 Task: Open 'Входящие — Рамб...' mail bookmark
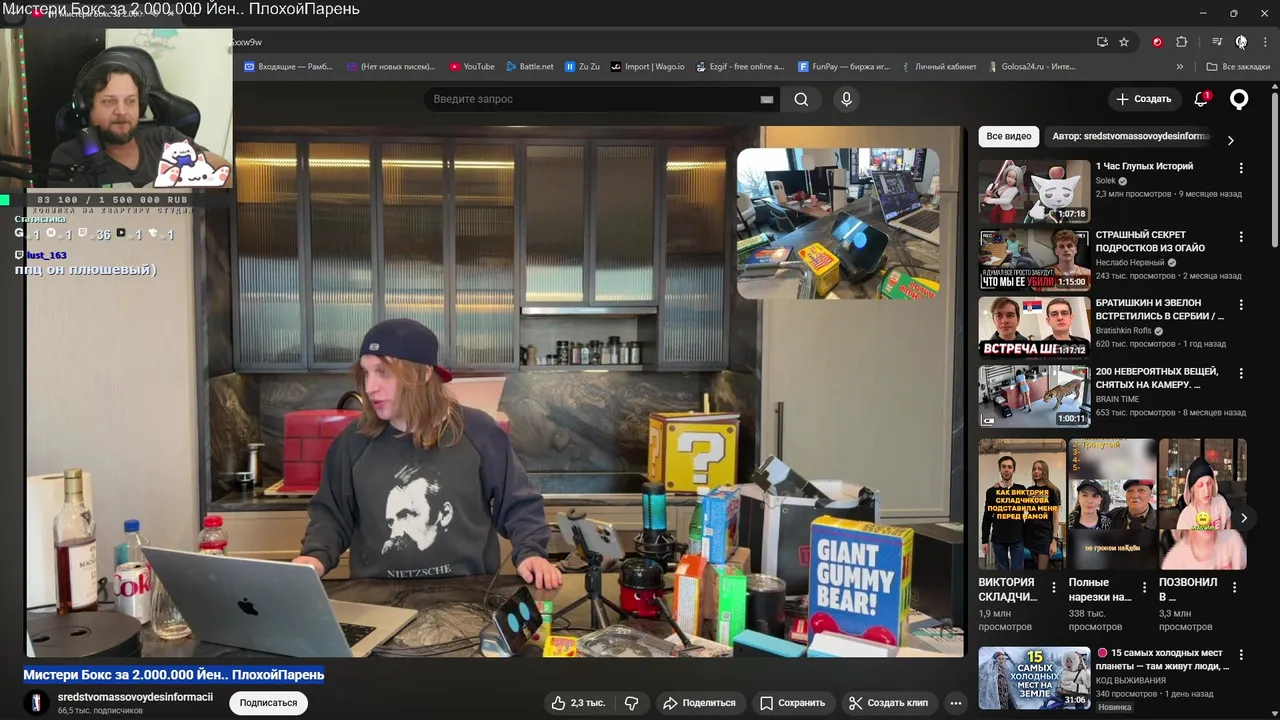point(288,67)
